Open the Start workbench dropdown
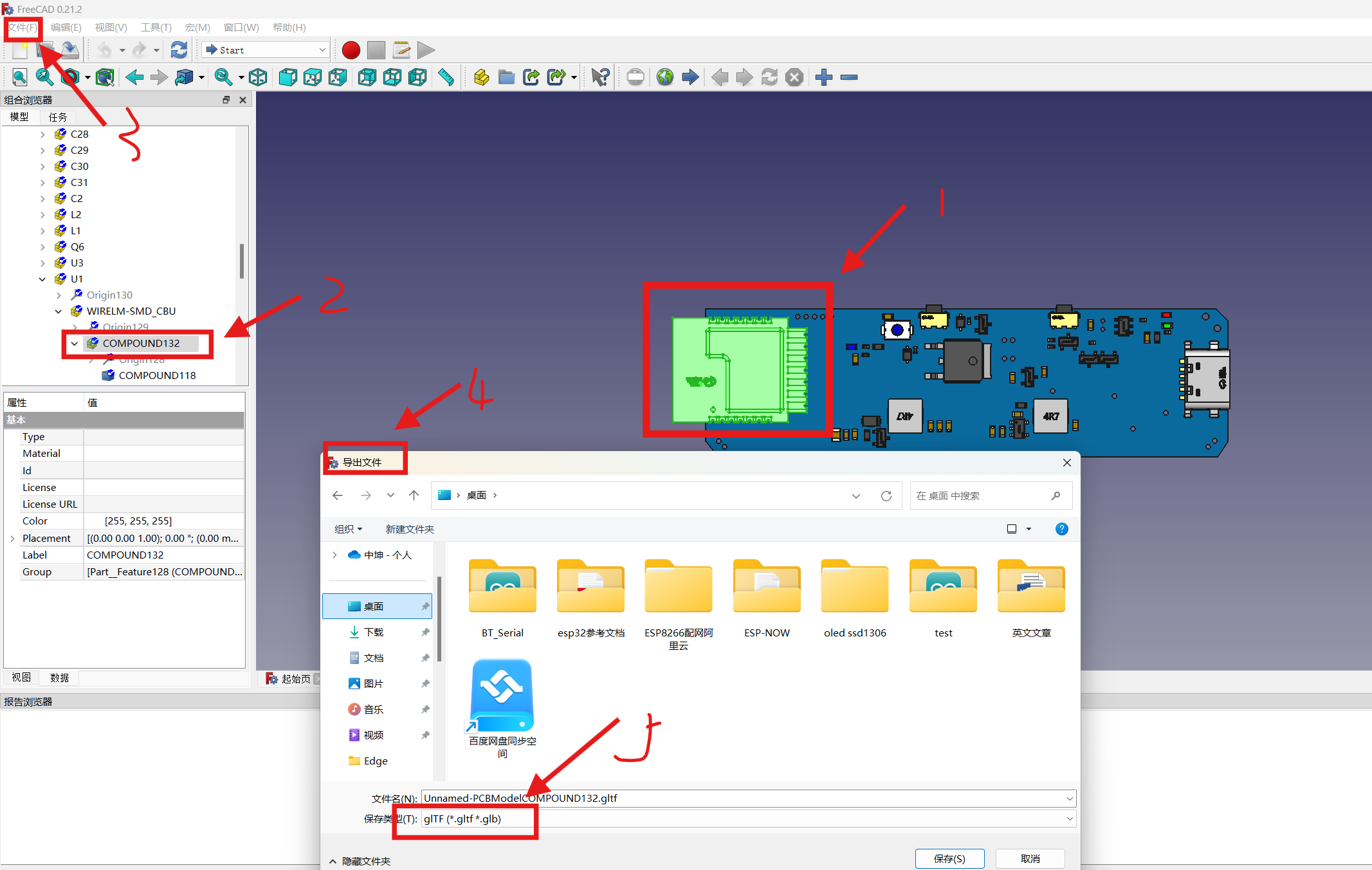Screen dimensions: 1372x870 [x=266, y=50]
